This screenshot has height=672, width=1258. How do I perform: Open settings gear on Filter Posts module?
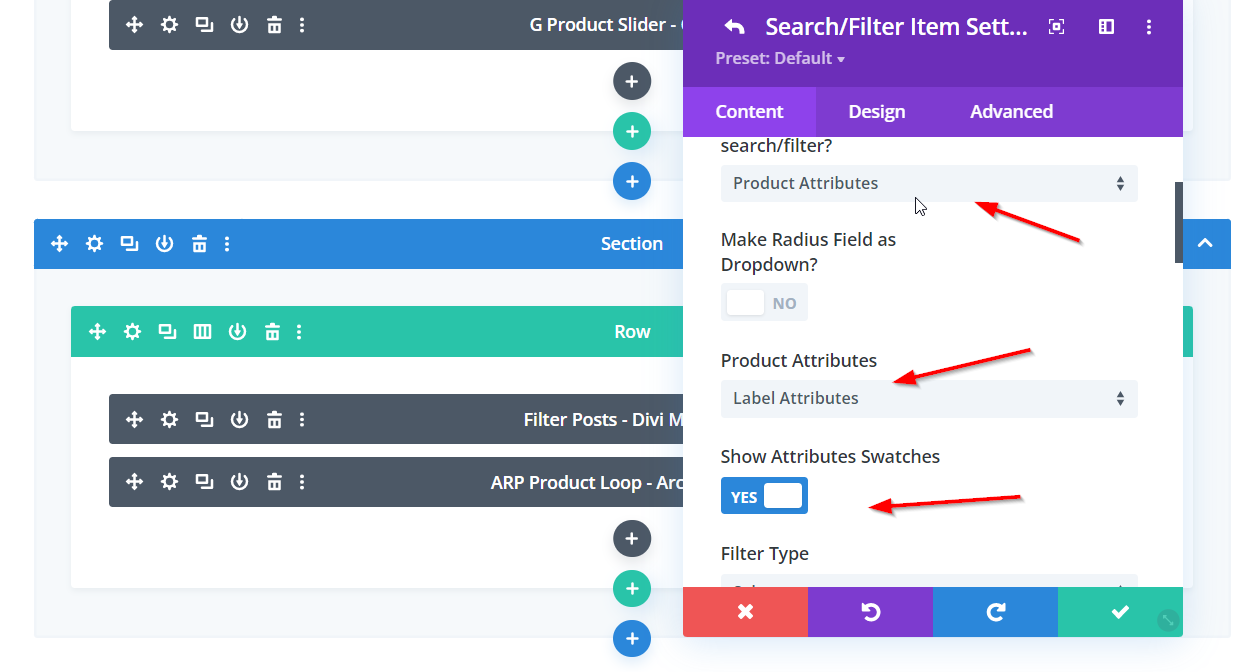pos(170,420)
